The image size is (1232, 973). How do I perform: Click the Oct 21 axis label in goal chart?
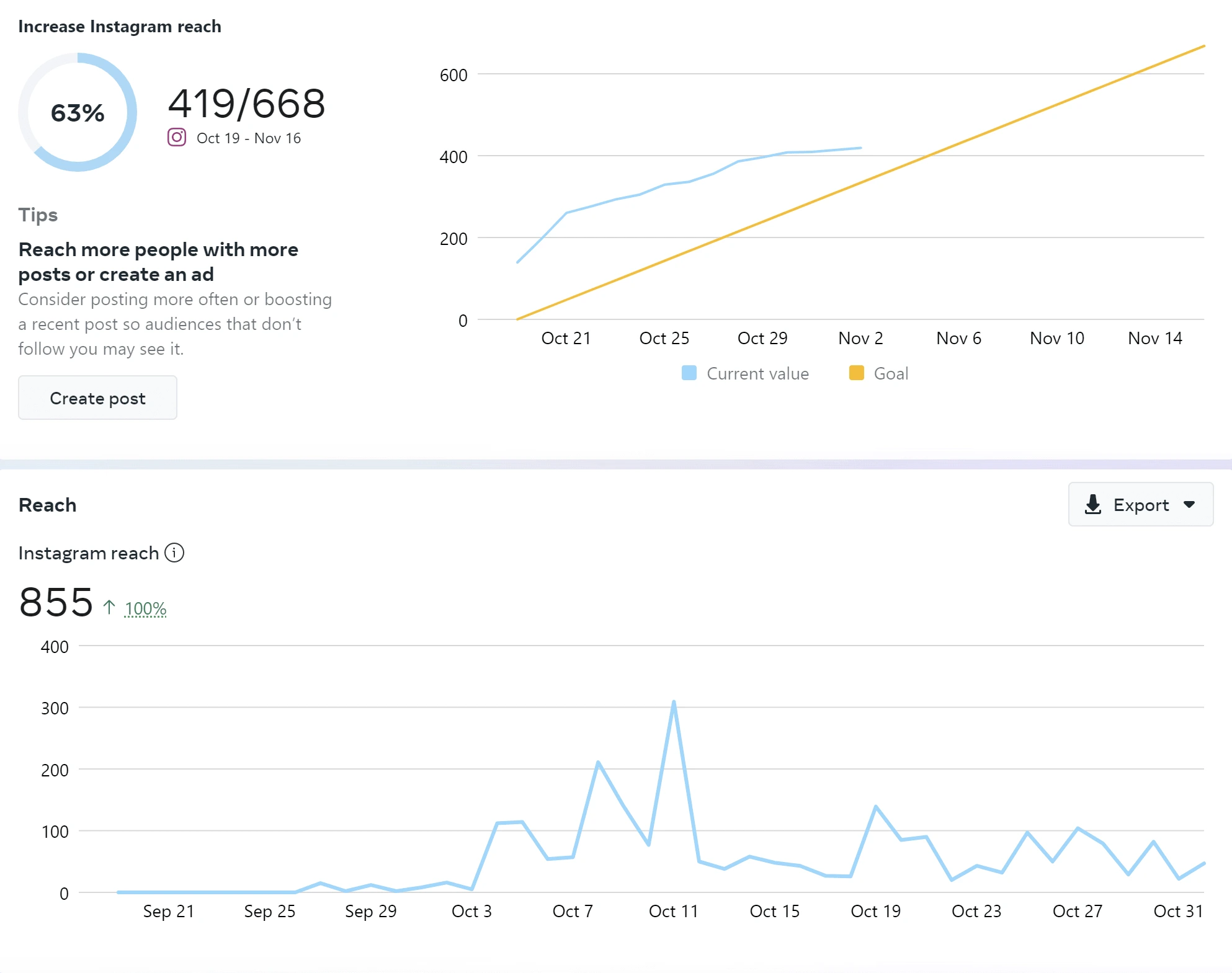click(566, 338)
